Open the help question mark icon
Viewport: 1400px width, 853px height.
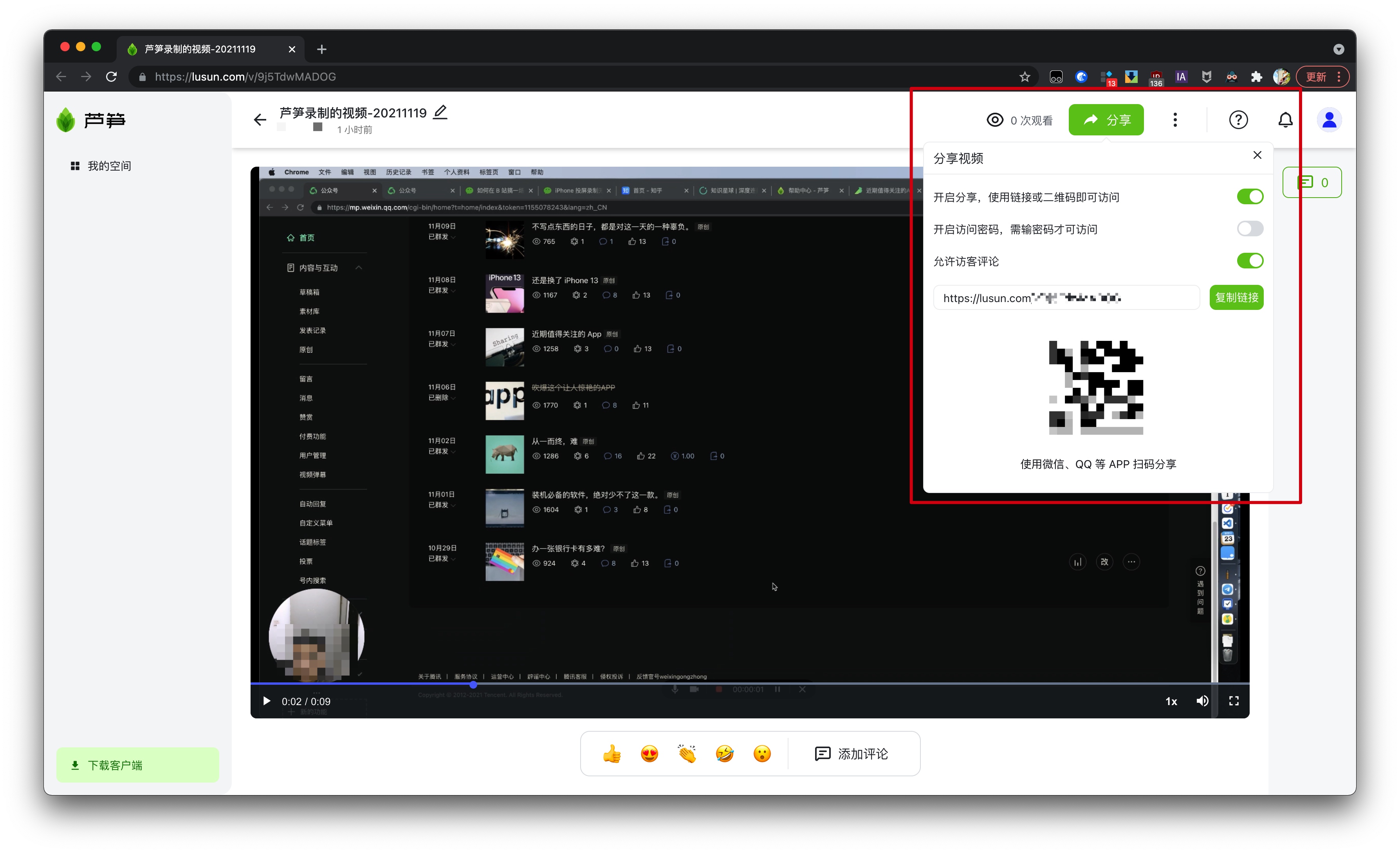[x=1238, y=120]
